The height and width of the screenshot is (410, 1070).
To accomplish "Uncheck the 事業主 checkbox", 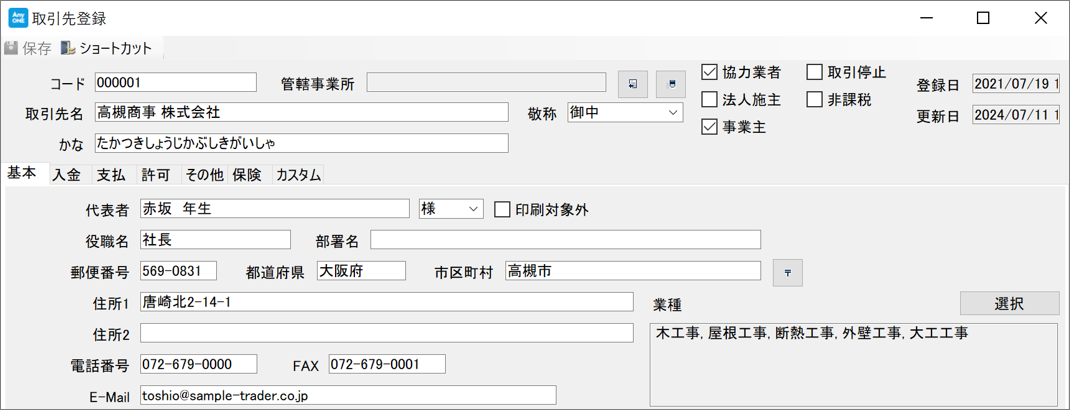I will [710, 127].
